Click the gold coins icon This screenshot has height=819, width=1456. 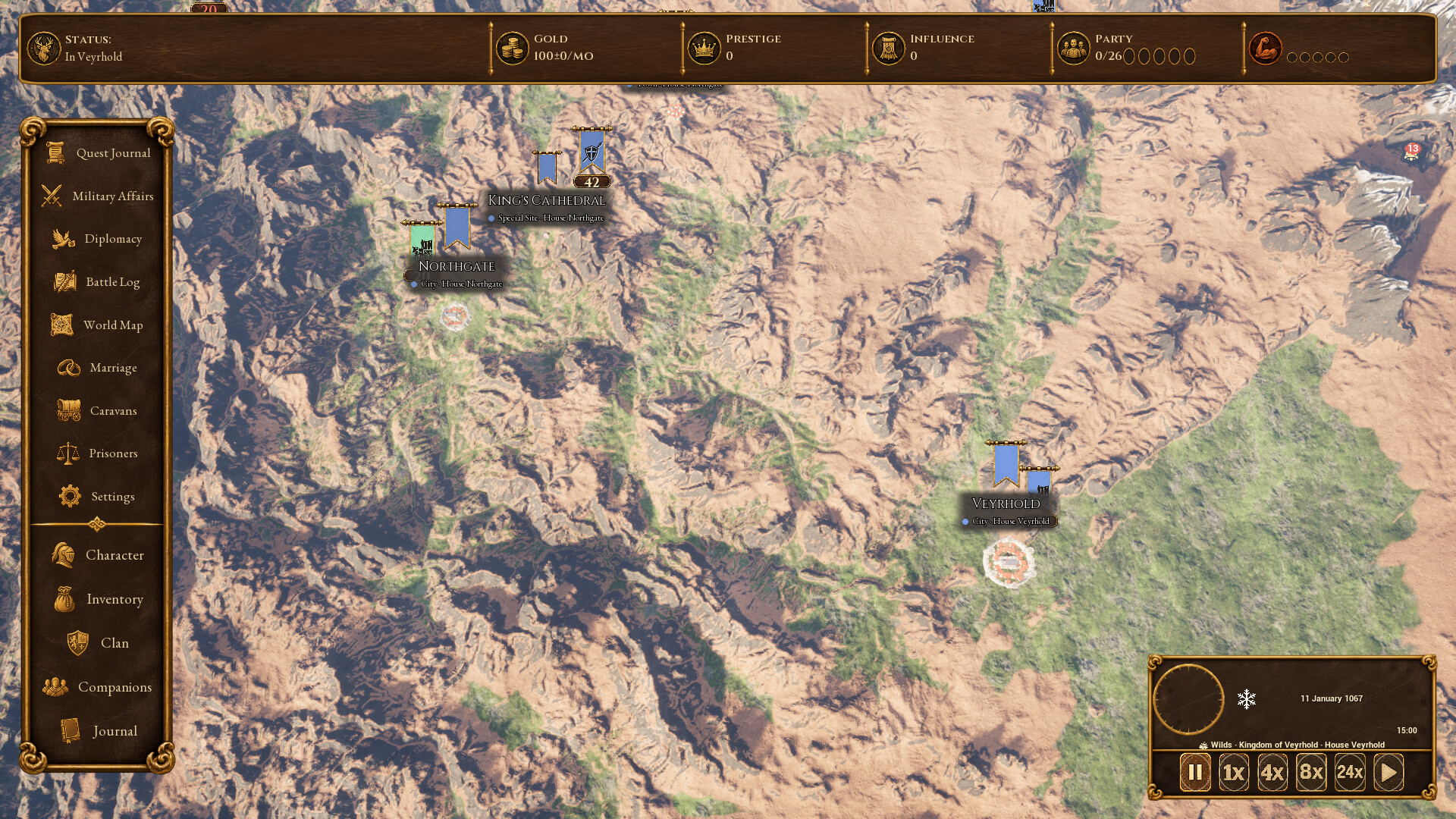pos(513,49)
